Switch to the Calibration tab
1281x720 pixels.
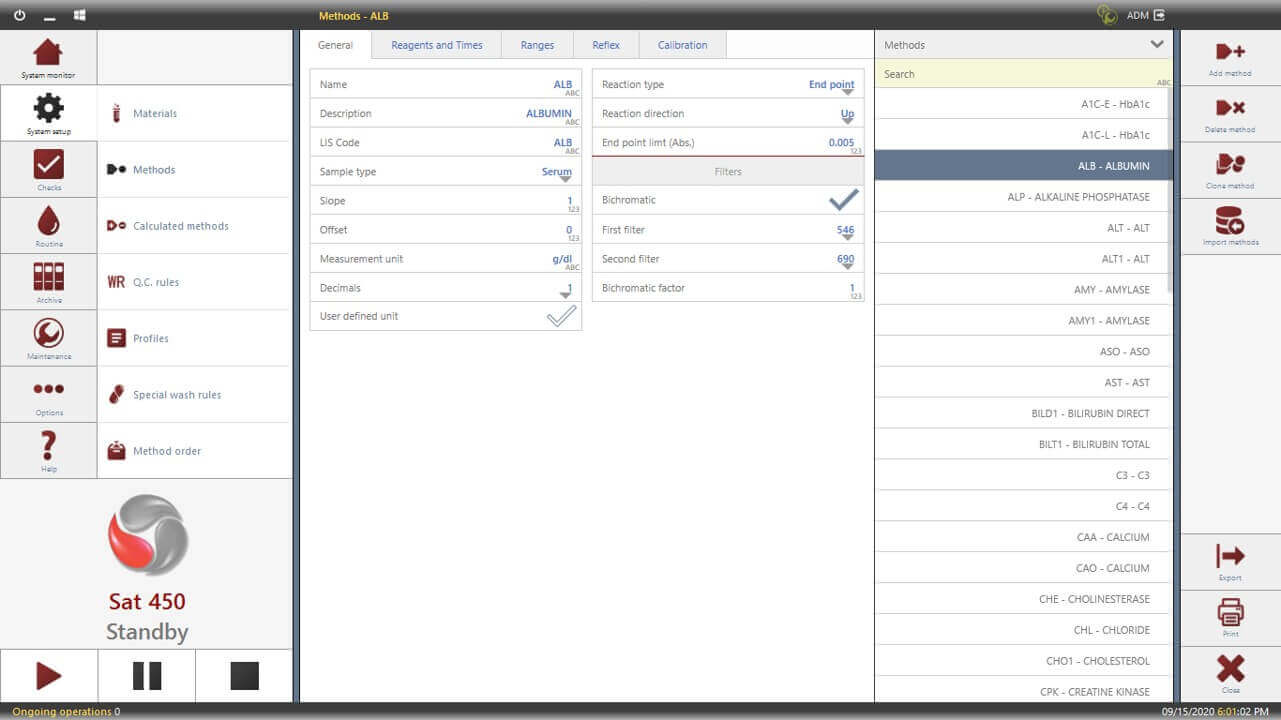[683, 45]
